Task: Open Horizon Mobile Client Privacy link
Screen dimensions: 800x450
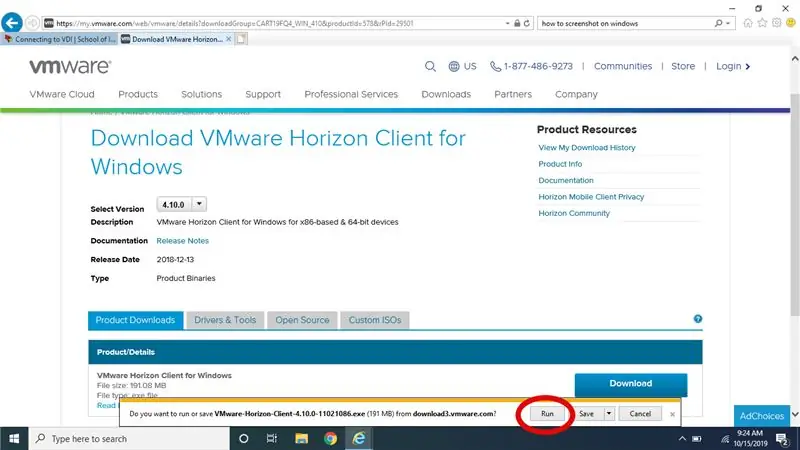Action: coord(591,196)
